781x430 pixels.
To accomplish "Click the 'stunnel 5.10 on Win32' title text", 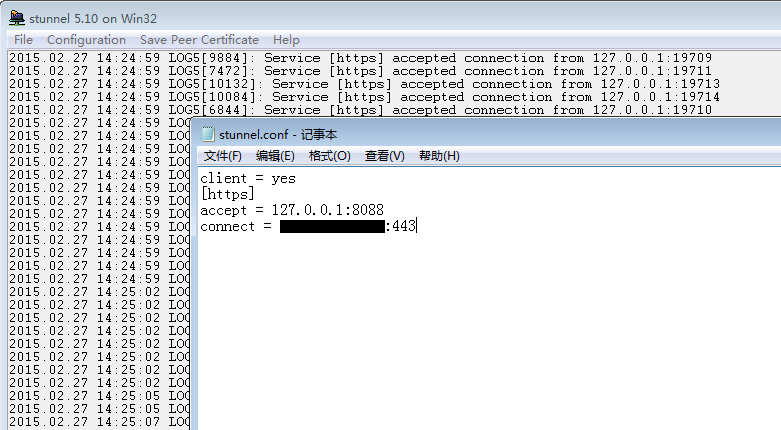I will pyautogui.click(x=93, y=19).
